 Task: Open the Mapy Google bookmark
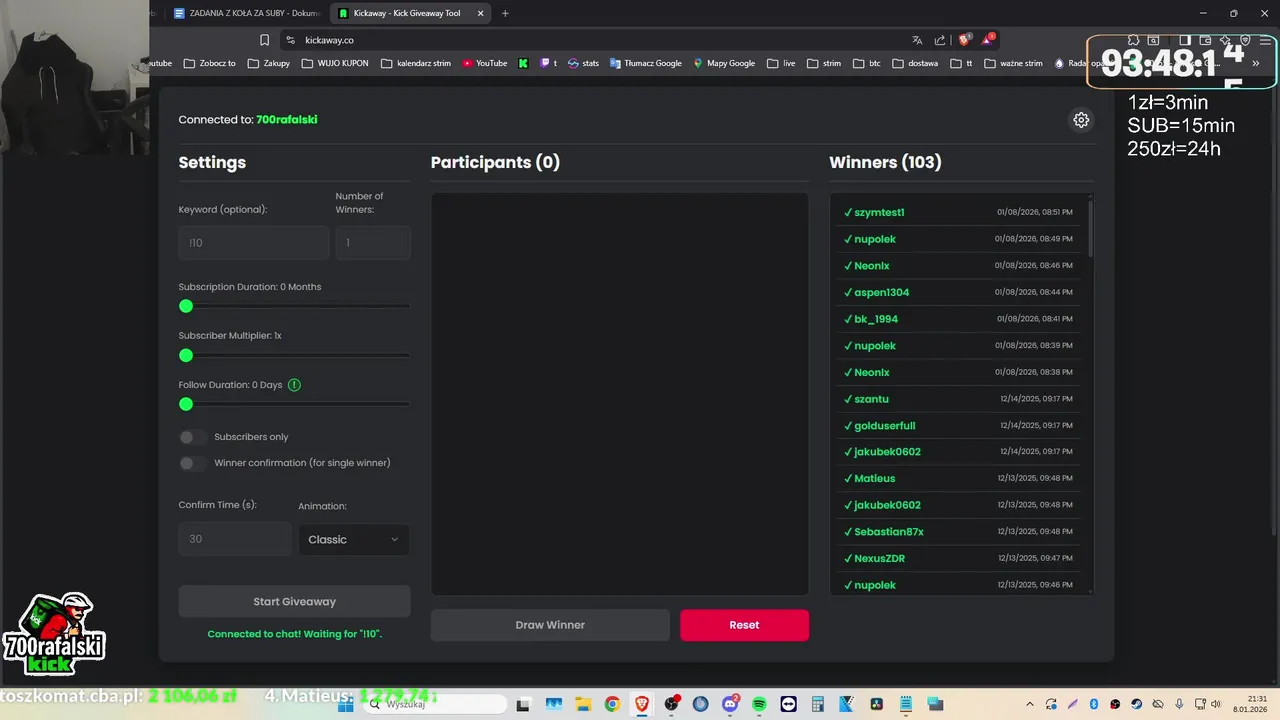pyautogui.click(x=724, y=63)
